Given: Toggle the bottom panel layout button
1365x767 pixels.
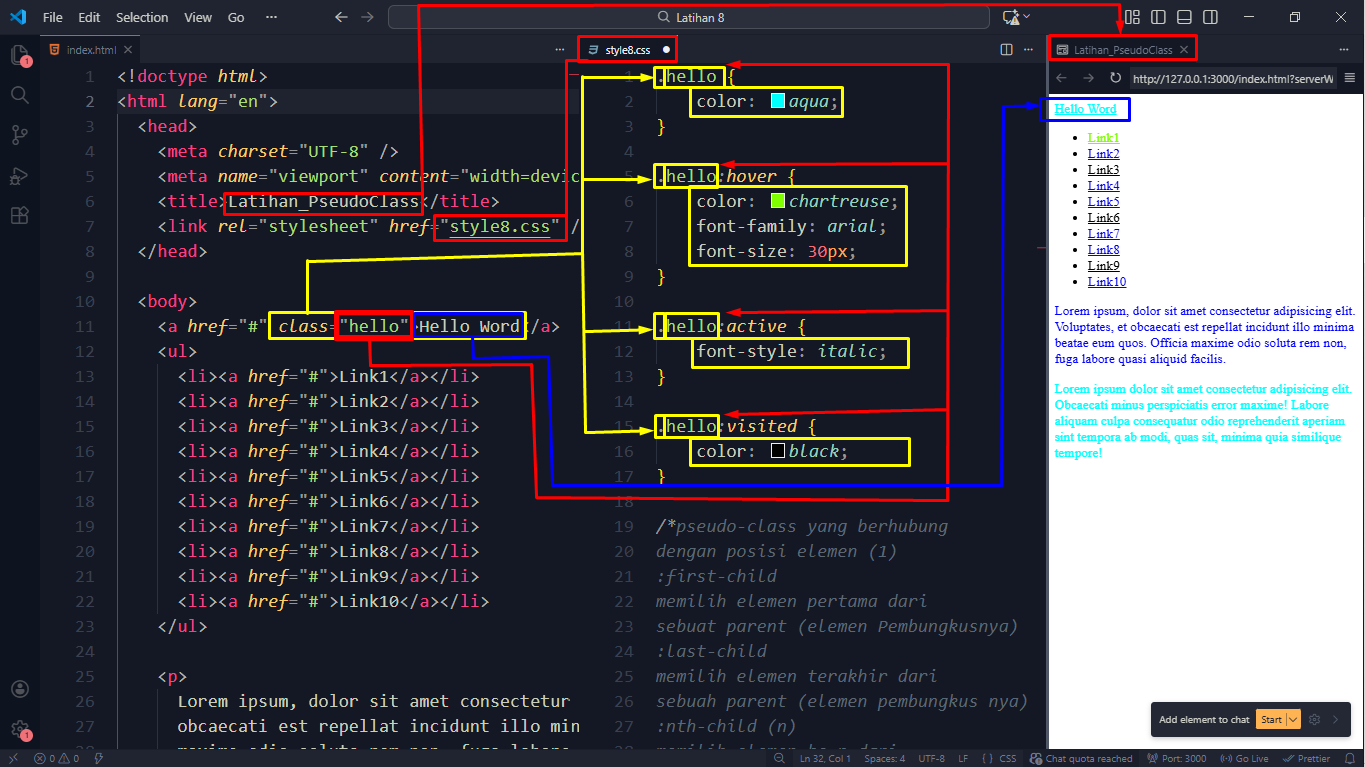Looking at the screenshot, I should pyautogui.click(x=1184, y=17).
